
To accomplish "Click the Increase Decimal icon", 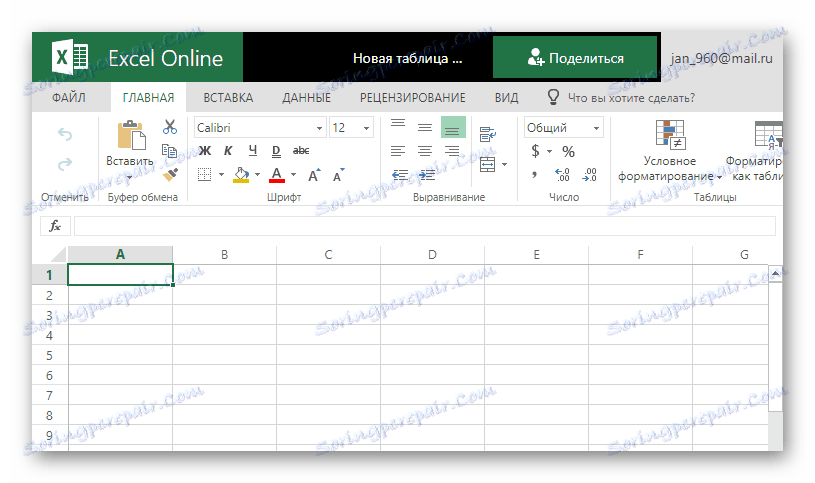I will tap(562, 175).
